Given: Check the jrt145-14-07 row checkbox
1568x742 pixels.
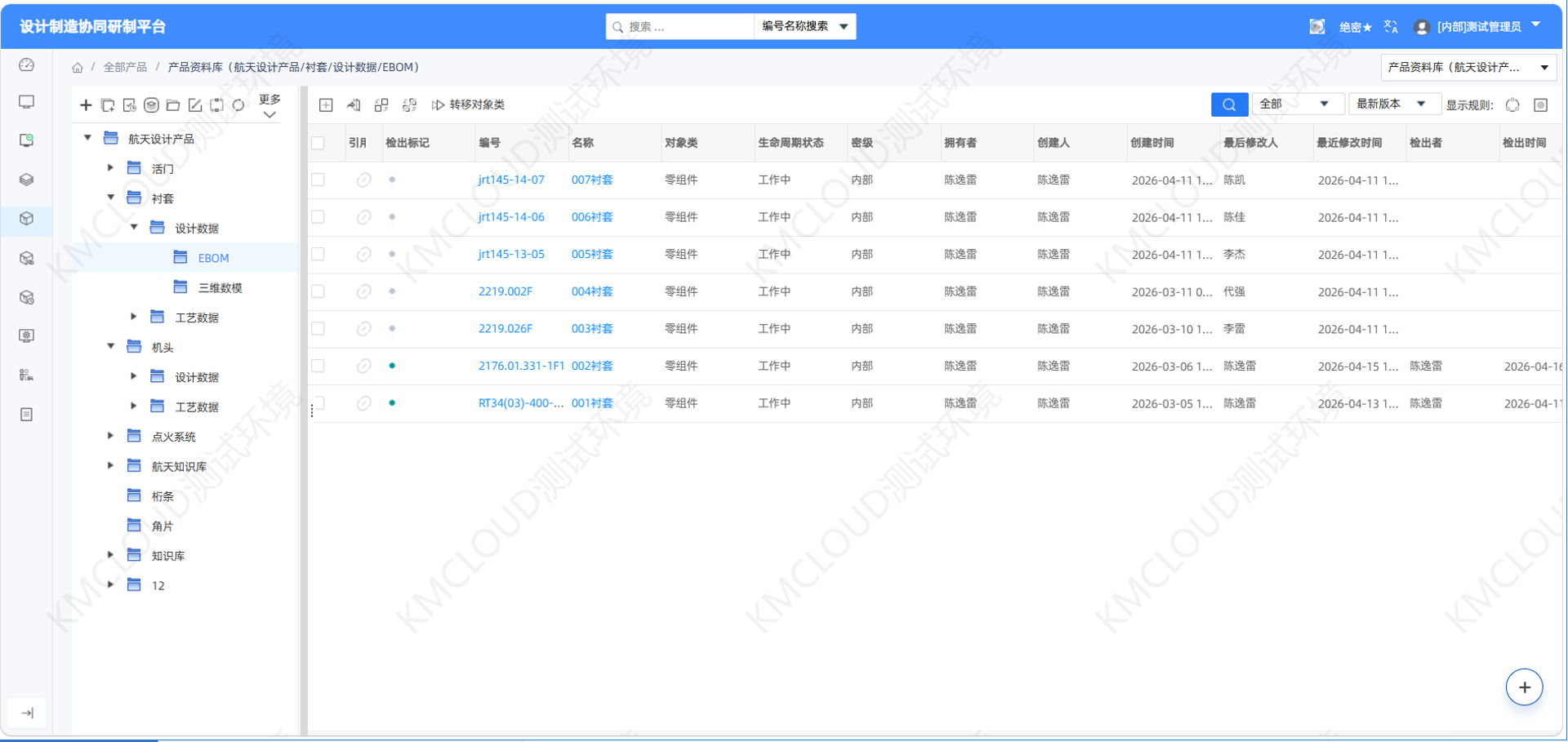Looking at the screenshot, I should [318, 180].
